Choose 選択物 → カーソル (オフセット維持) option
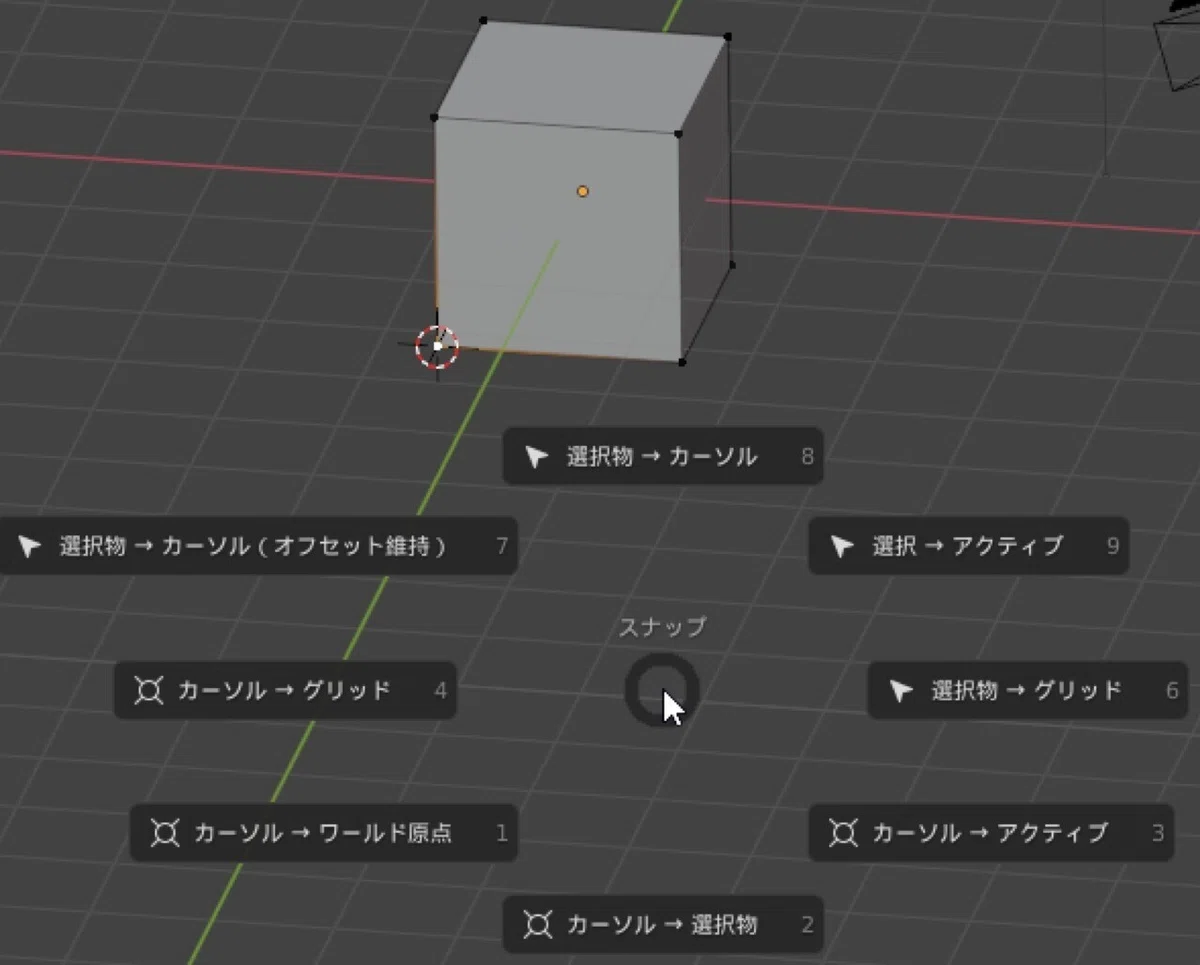 [258, 546]
